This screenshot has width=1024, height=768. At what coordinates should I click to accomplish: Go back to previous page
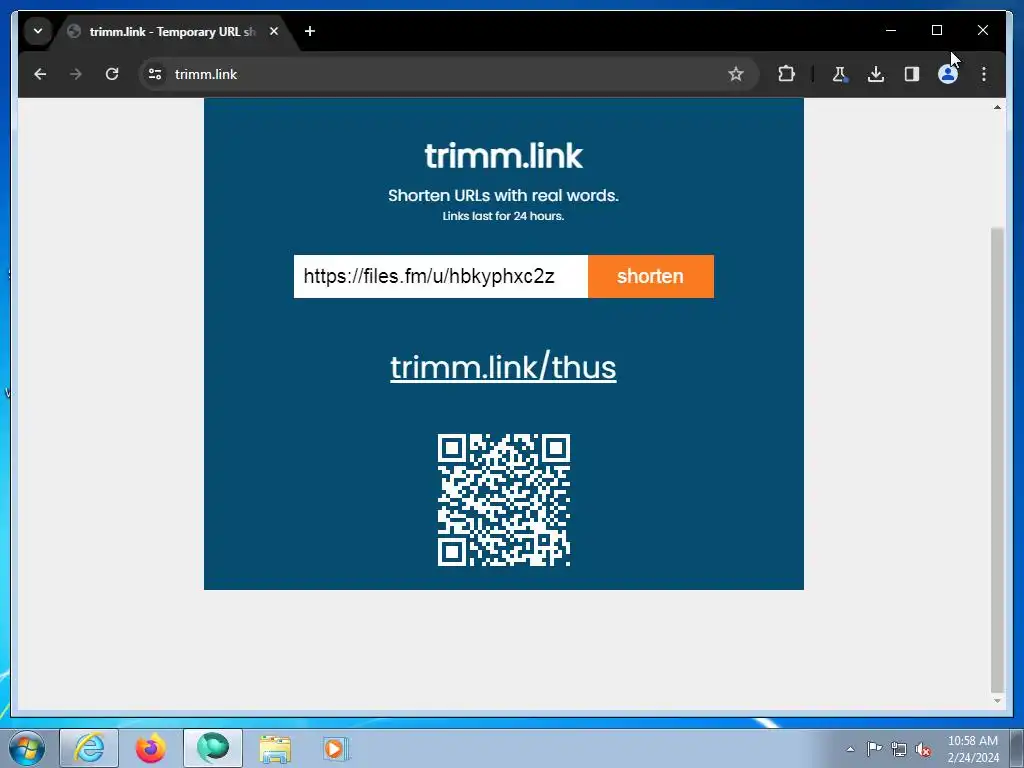pyautogui.click(x=40, y=74)
